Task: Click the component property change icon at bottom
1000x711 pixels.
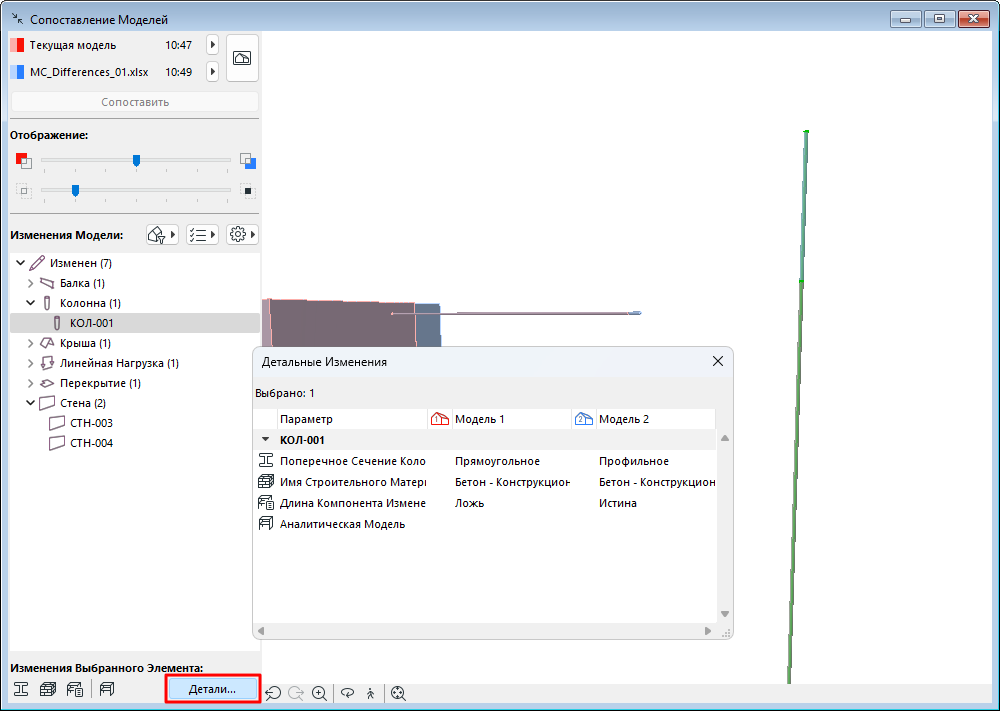Action: pyautogui.click(x=75, y=689)
